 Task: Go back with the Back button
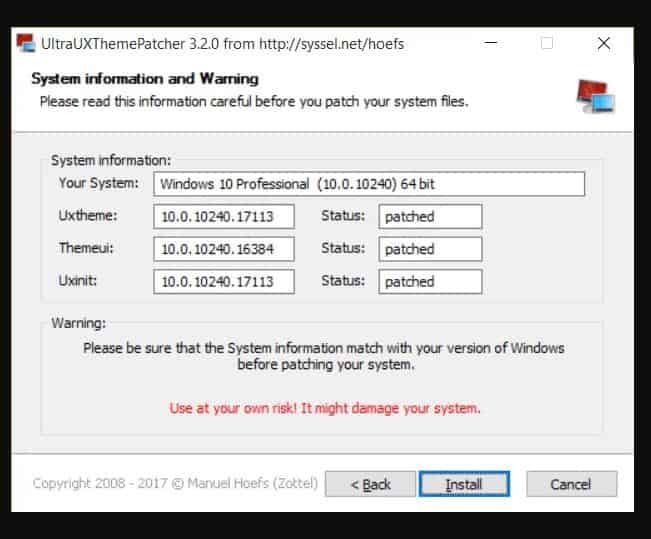point(370,484)
